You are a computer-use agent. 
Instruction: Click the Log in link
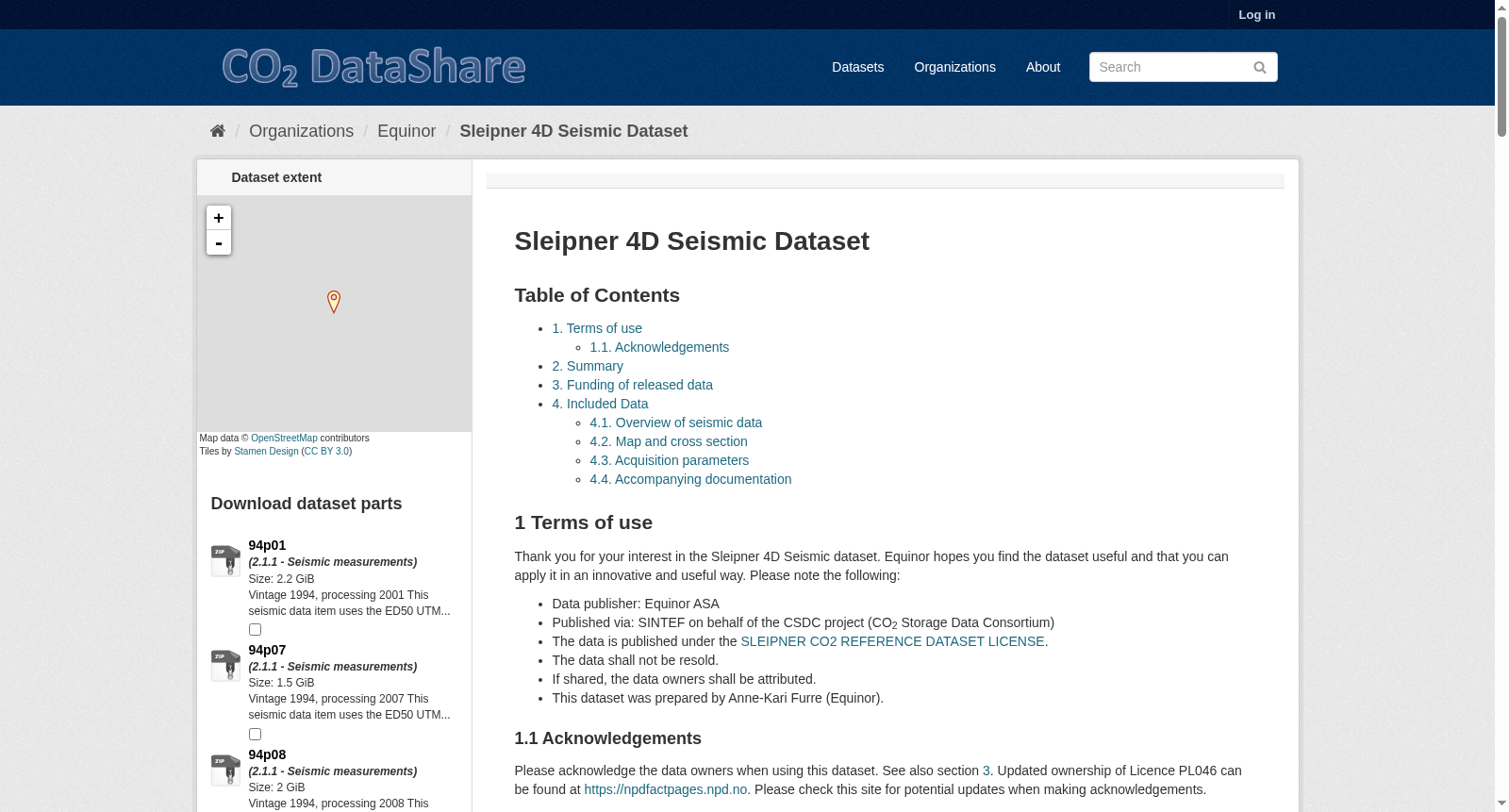pyautogui.click(x=1256, y=14)
